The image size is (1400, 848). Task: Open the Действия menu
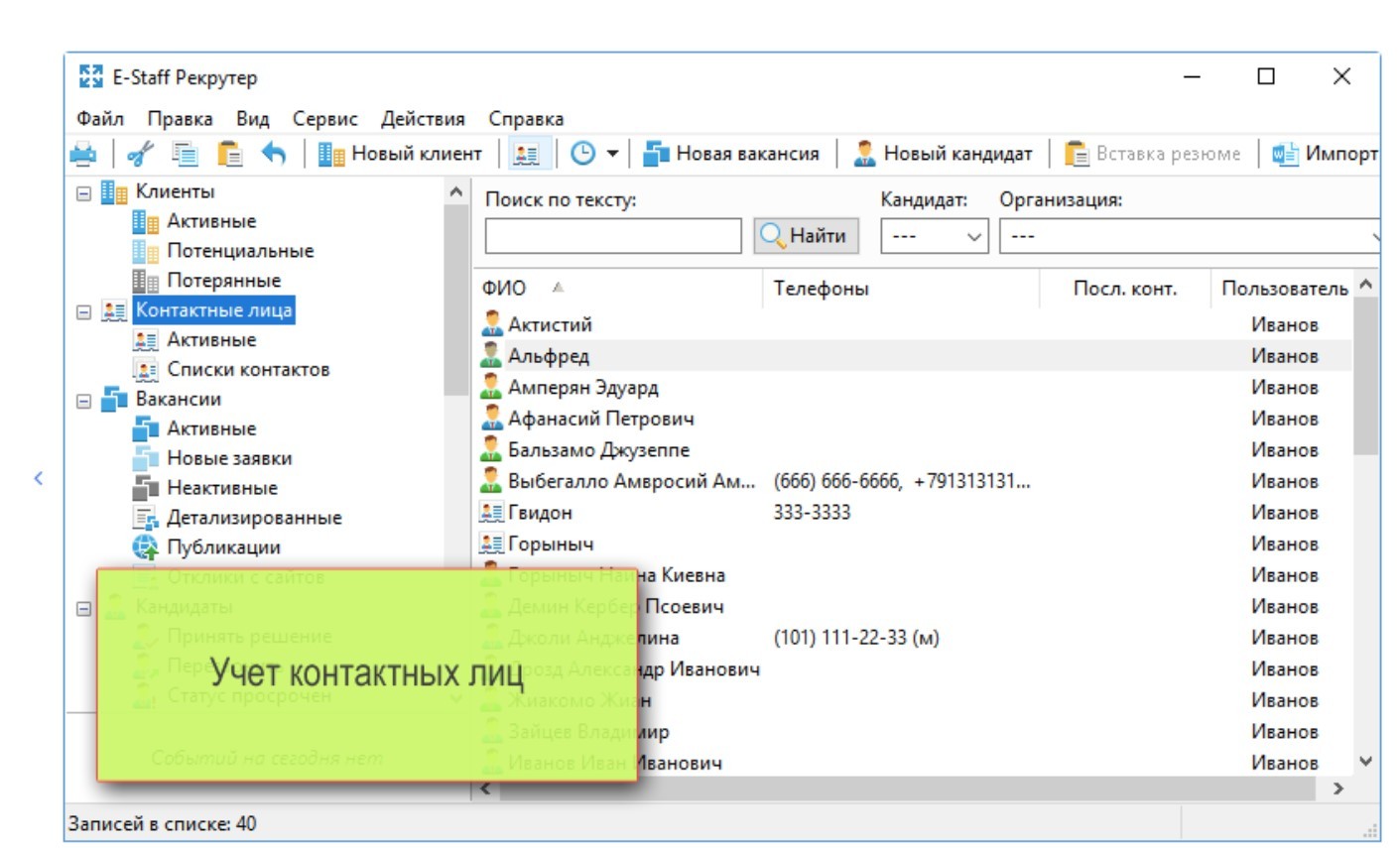coord(423,119)
